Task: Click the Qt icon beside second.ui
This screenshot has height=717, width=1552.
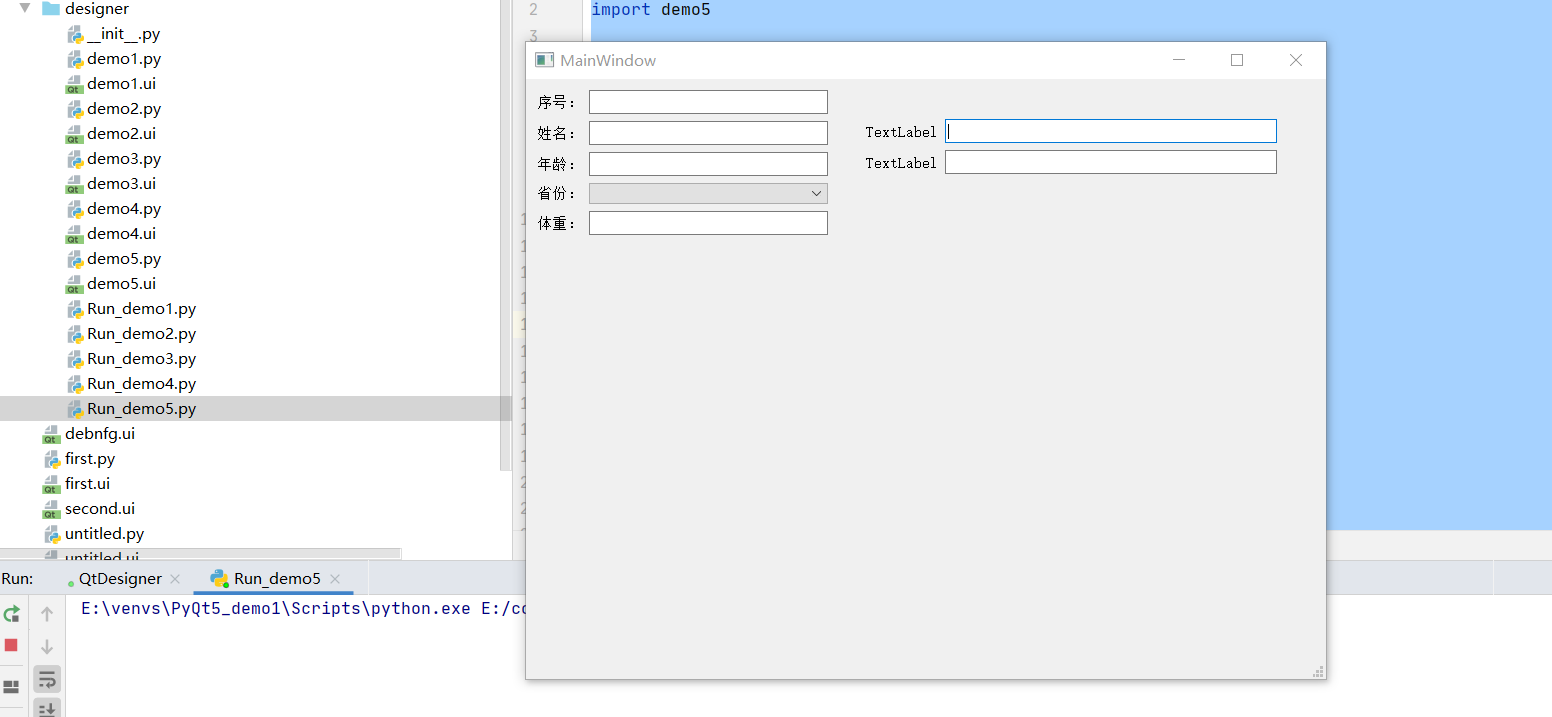Action: tap(52, 509)
